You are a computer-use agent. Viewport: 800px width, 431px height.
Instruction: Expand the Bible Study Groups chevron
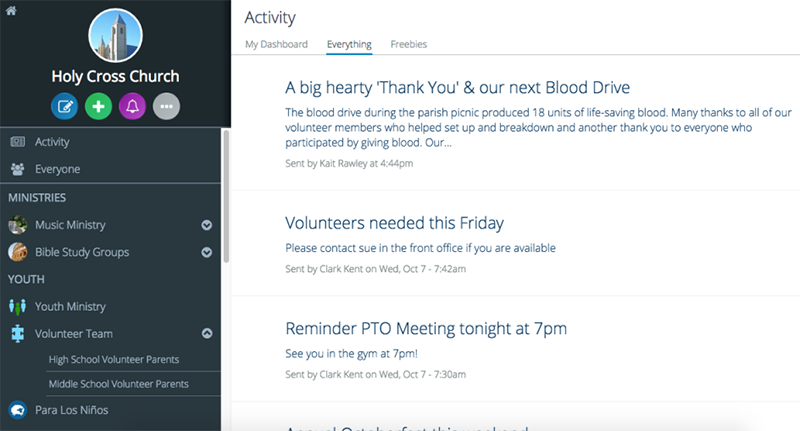pyautogui.click(x=206, y=252)
